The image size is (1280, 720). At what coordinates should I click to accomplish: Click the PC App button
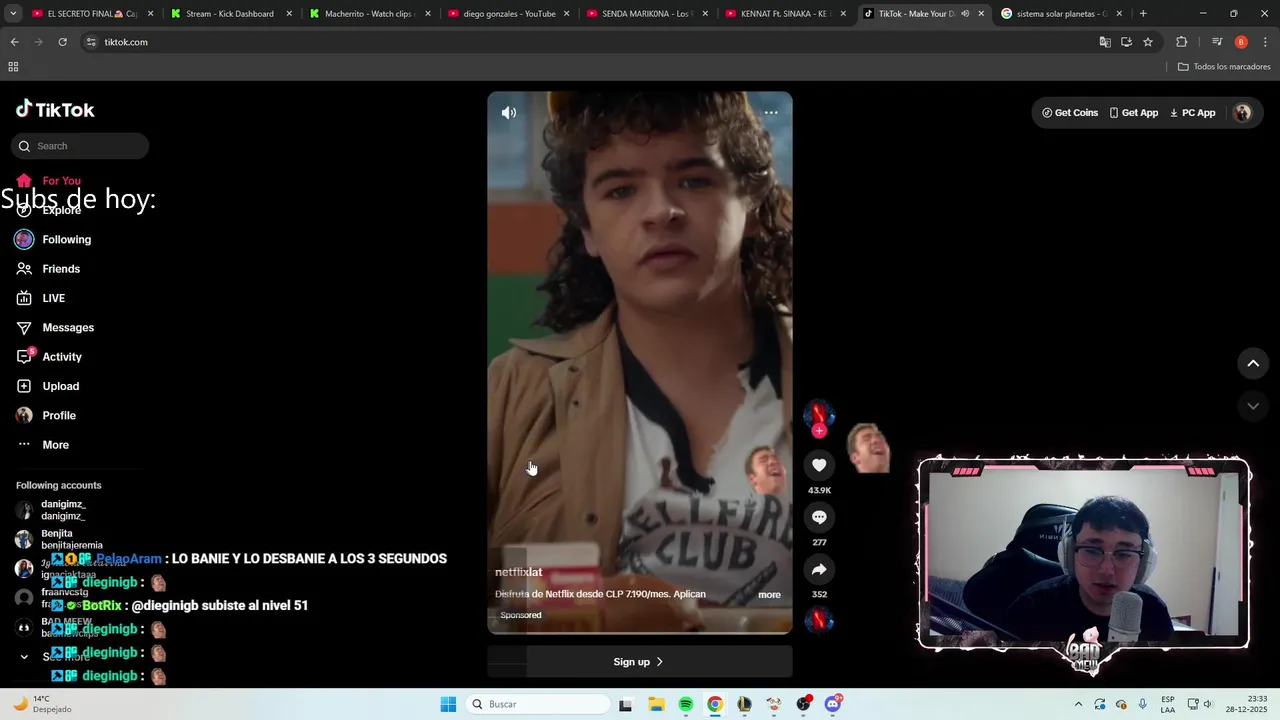[1193, 113]
